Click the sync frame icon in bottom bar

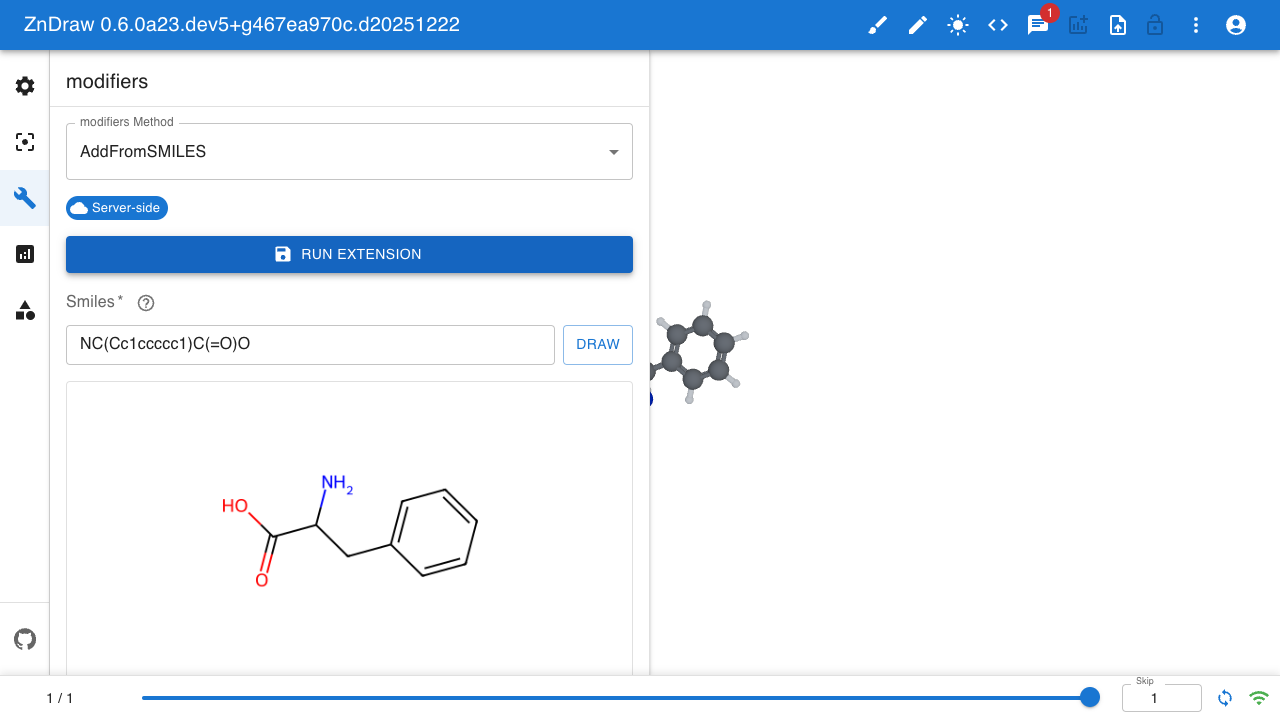tap(1225, 698)
